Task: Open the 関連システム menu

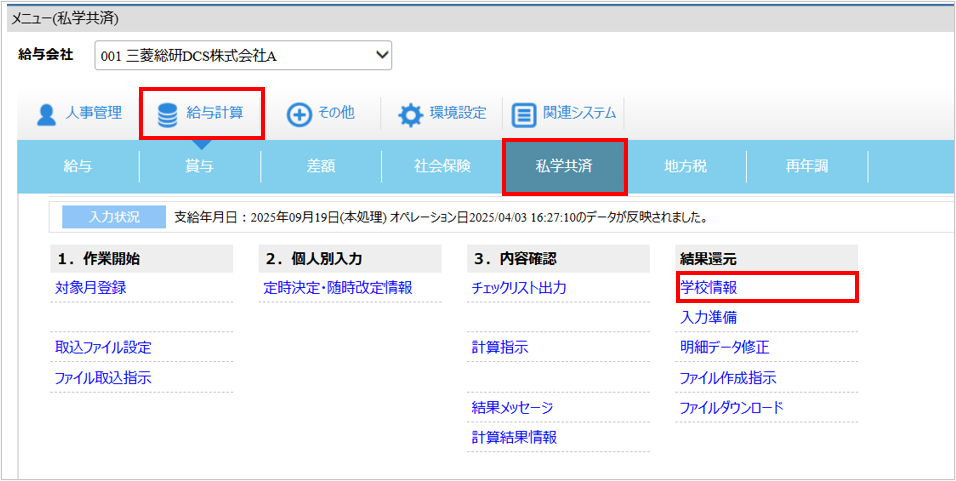Action: click(563, 113)
